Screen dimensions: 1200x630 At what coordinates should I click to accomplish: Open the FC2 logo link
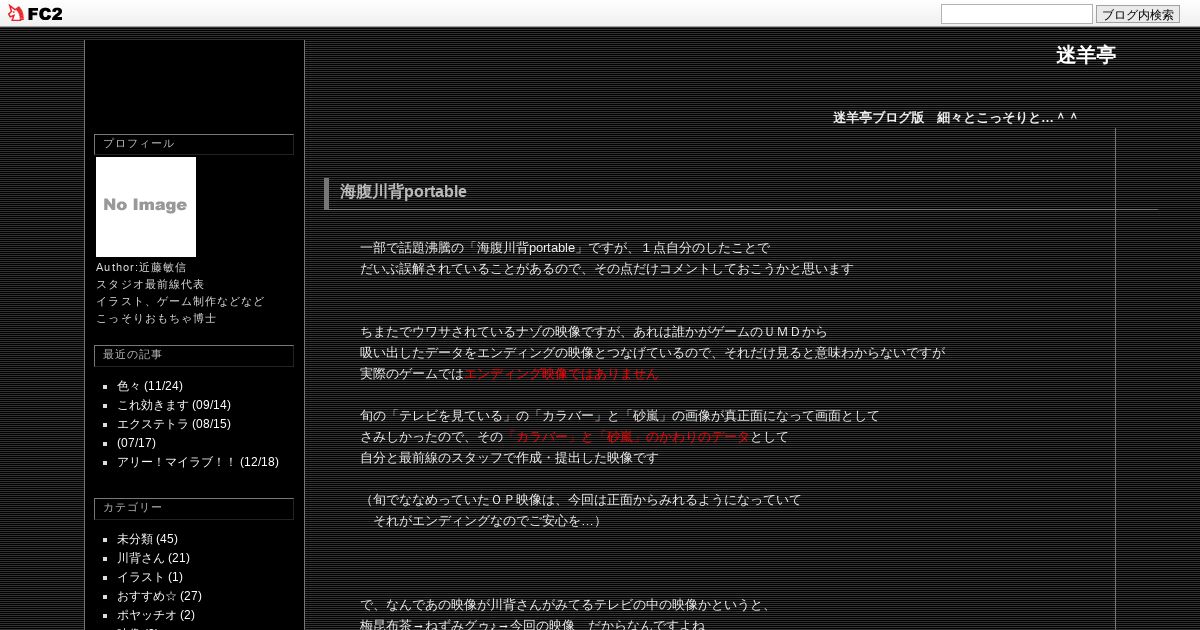(x=35, y=13)
